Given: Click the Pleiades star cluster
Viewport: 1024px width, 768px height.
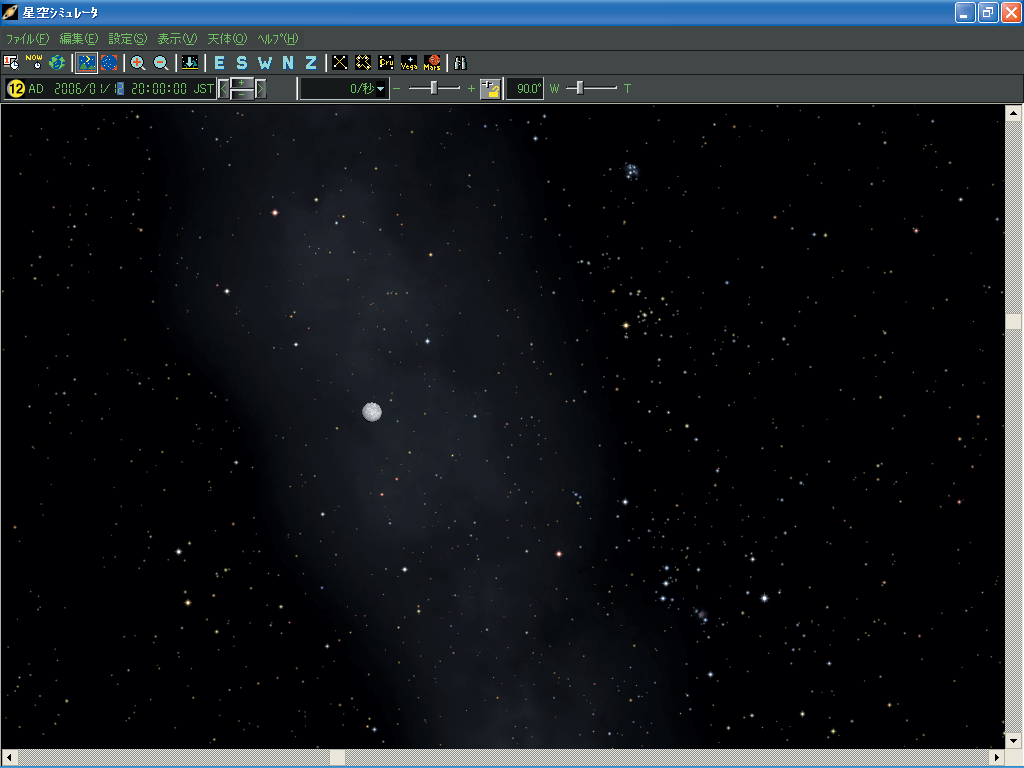Looking at the screenshot, I should [x=632, y=171].
